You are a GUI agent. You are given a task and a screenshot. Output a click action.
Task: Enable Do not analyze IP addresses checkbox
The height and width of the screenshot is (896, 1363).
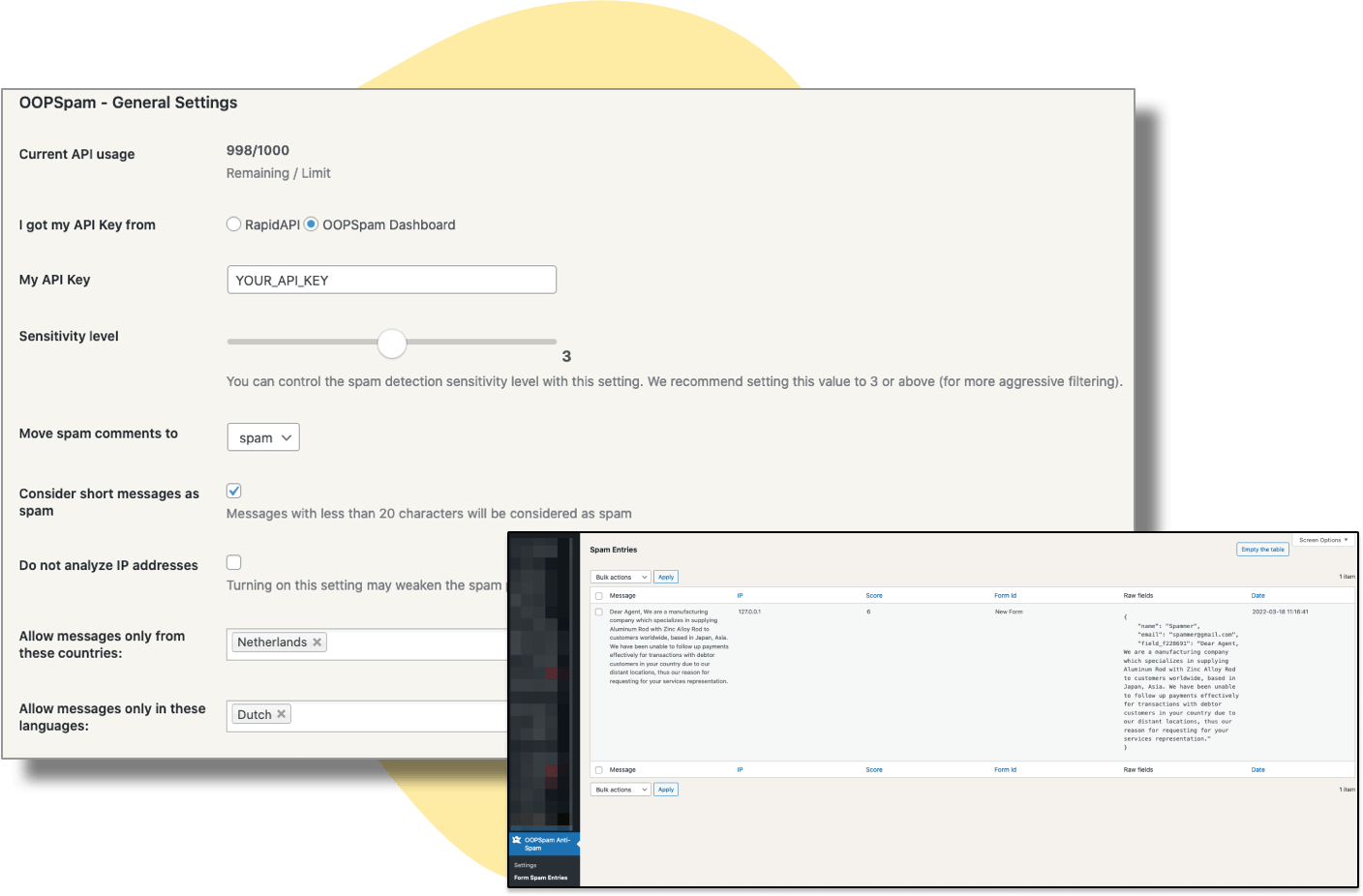coord(233,562)
